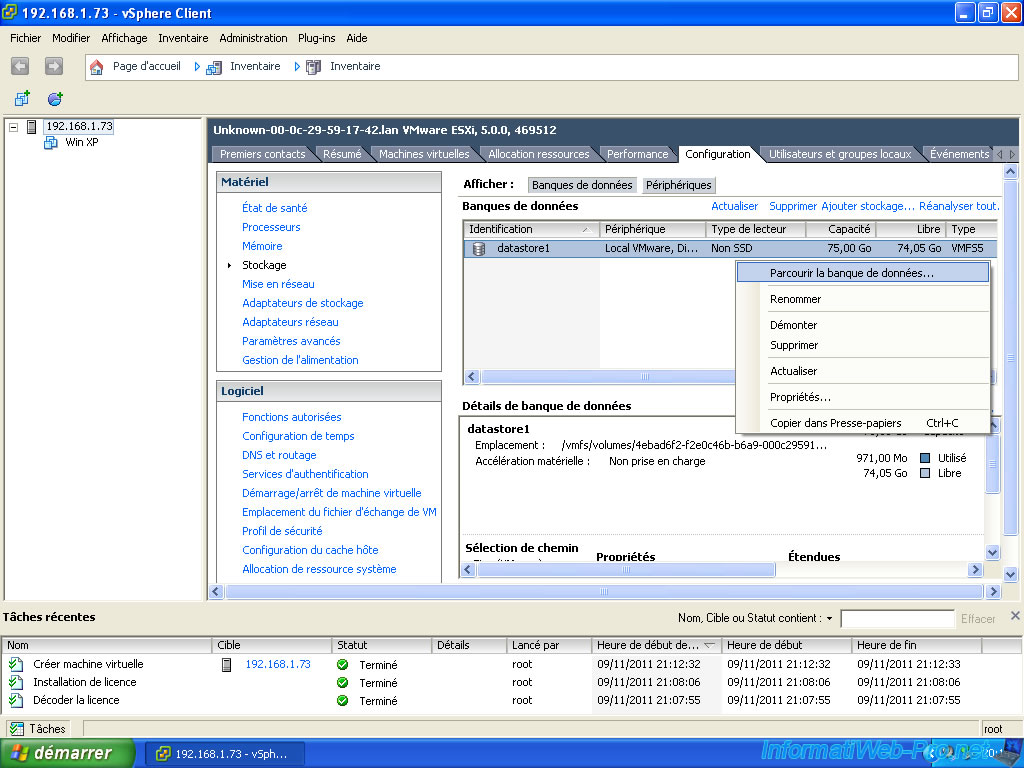Click the Ajouter stockage link

867,206
